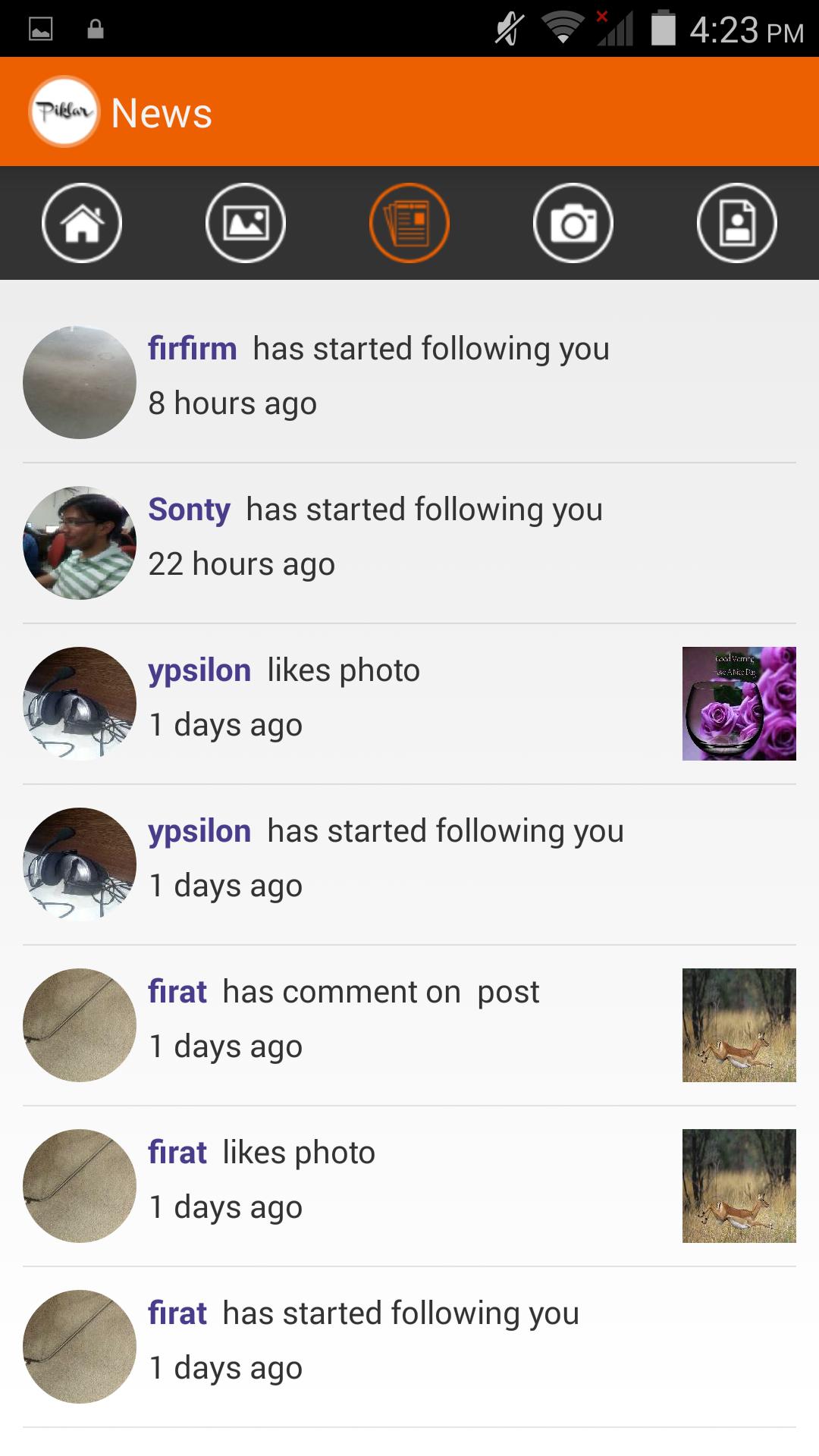Open the Home tab icon

pos(82,223)
